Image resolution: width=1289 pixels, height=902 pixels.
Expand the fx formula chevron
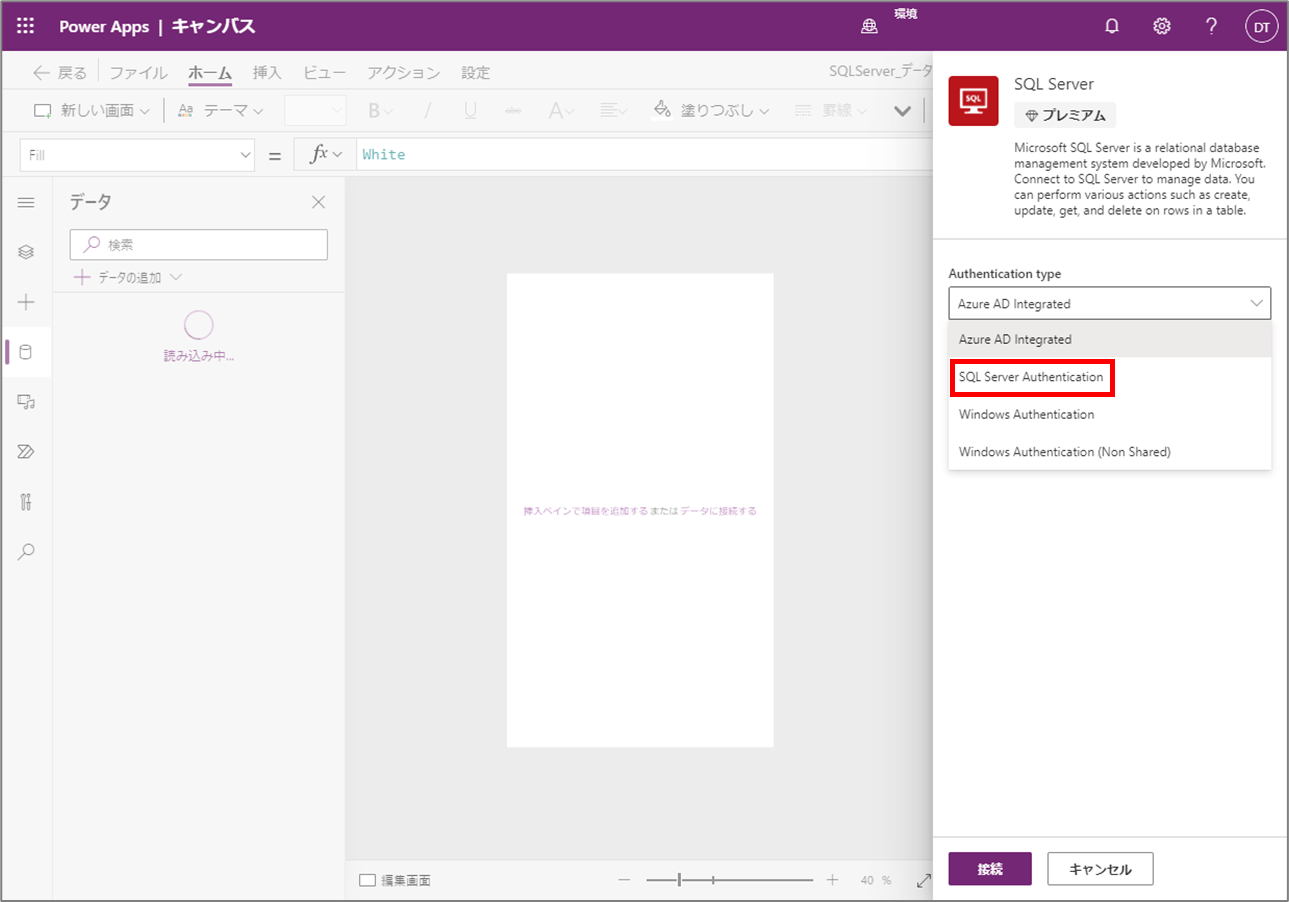pyautogui.click(x=337, y=154)
